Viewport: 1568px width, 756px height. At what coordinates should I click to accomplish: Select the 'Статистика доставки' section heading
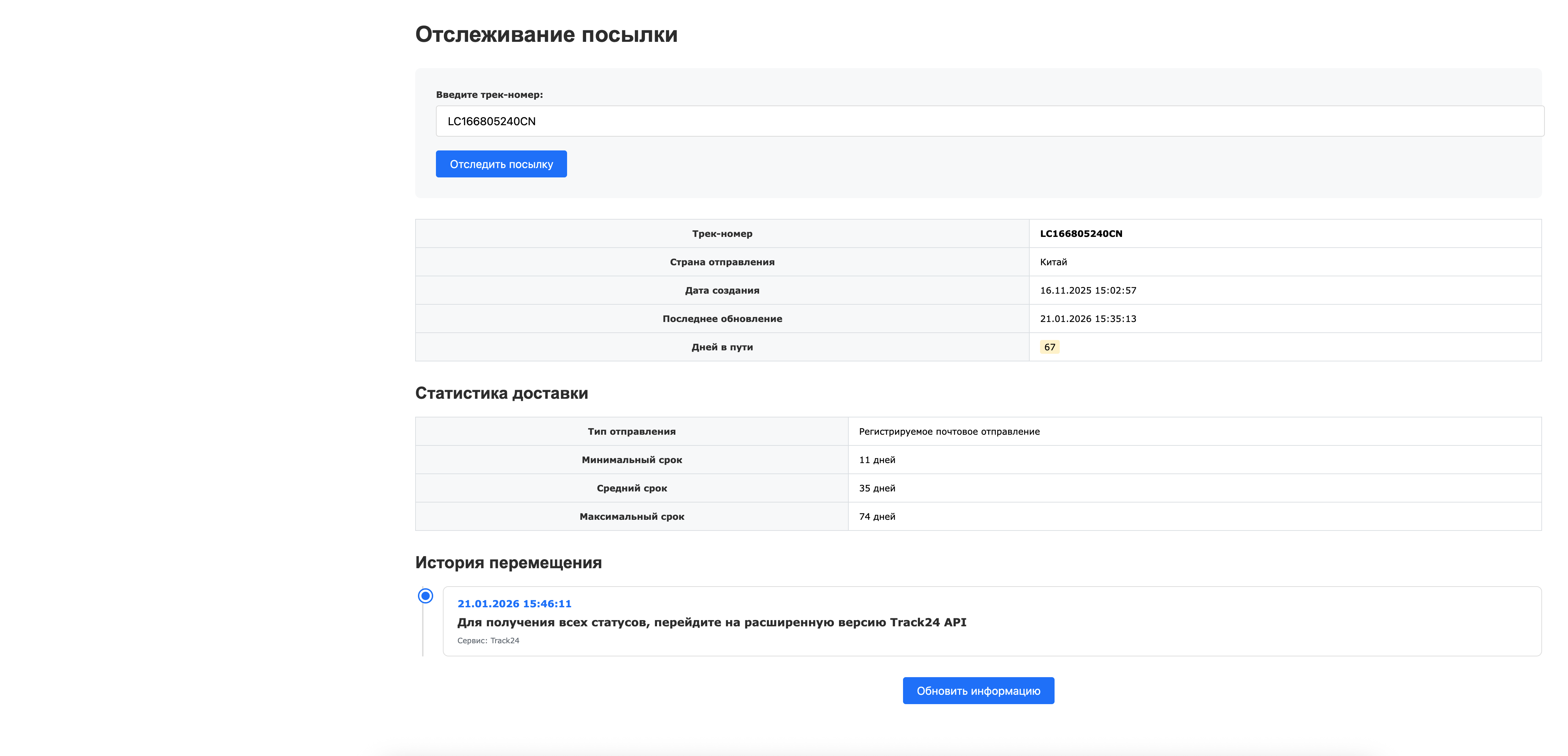point(502,394)
